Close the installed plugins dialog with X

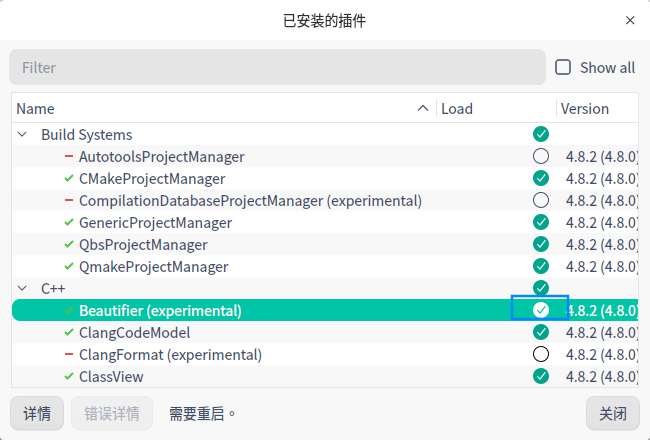630,20
